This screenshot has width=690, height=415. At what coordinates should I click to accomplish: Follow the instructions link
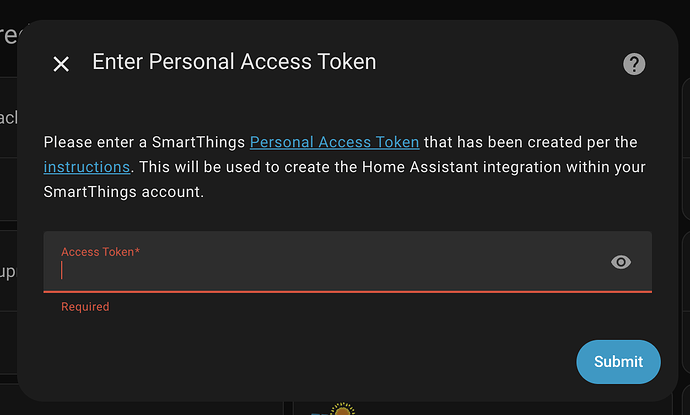pyautogui.click(x=87, y=167)
